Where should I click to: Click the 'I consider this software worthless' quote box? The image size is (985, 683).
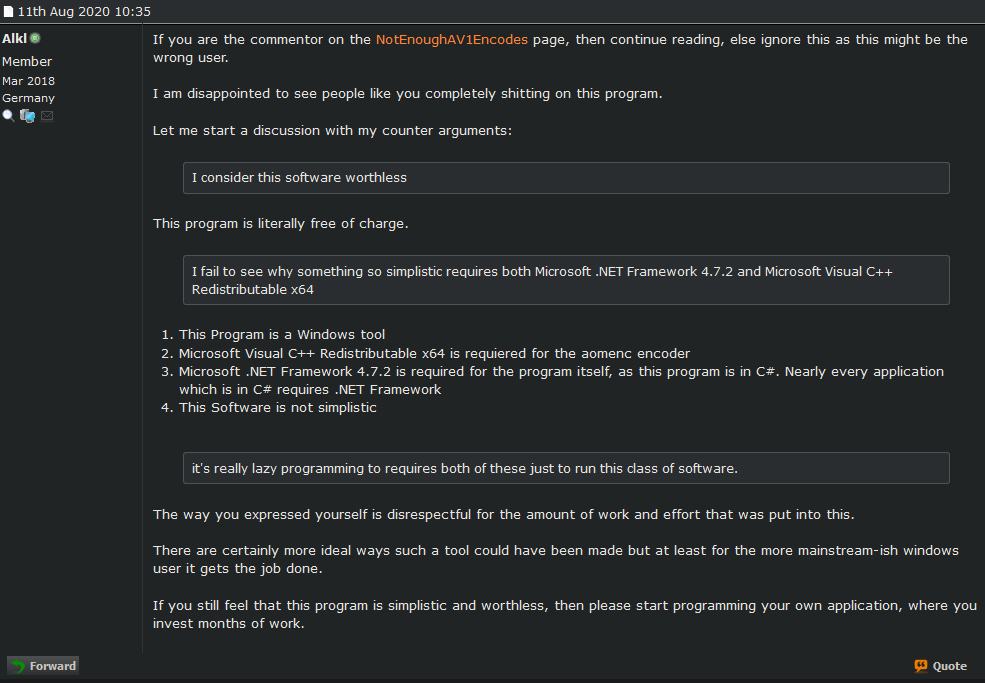point(566,178)
